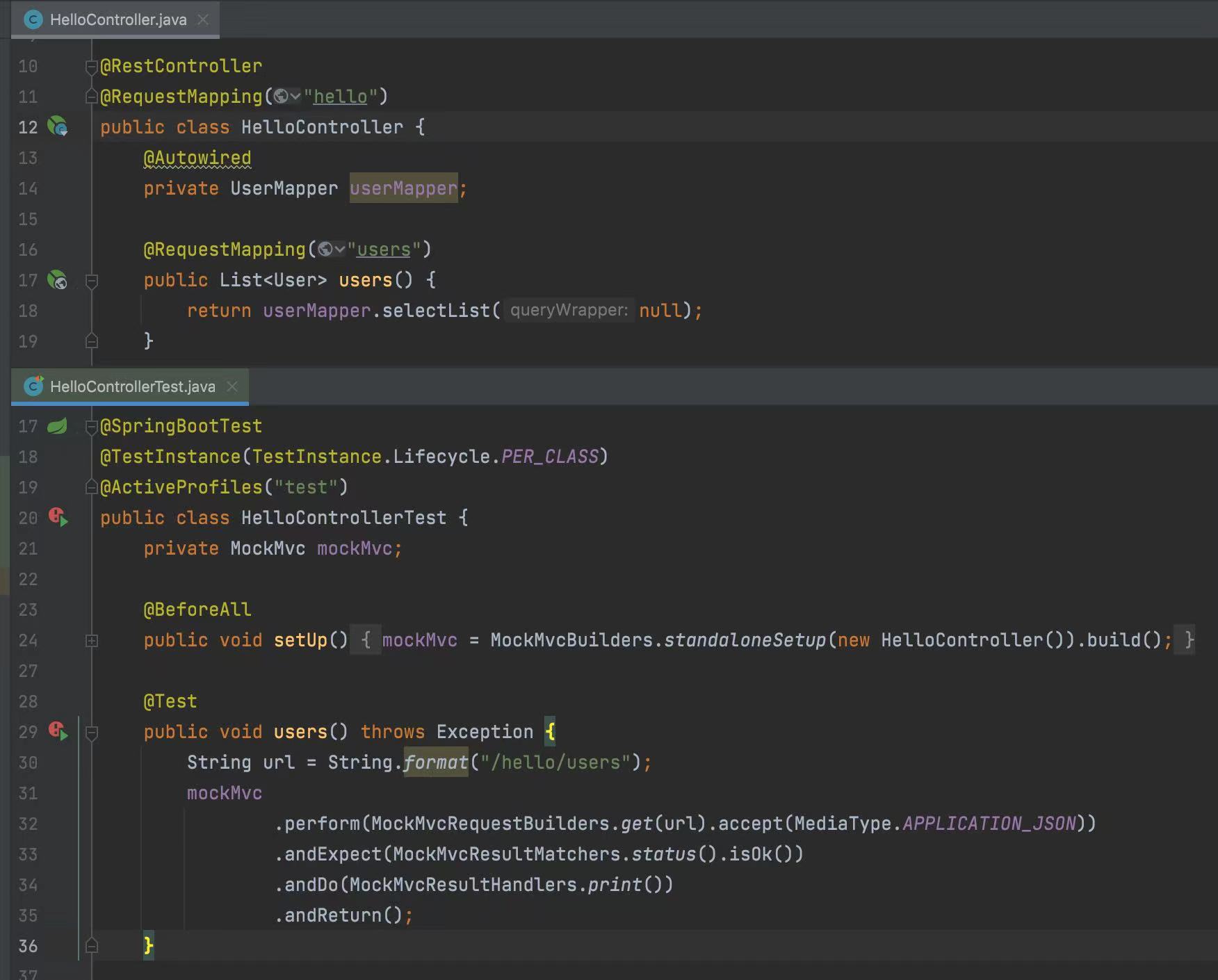Click .andReturn() call
1218x980 pixels.
coord(339,915)
